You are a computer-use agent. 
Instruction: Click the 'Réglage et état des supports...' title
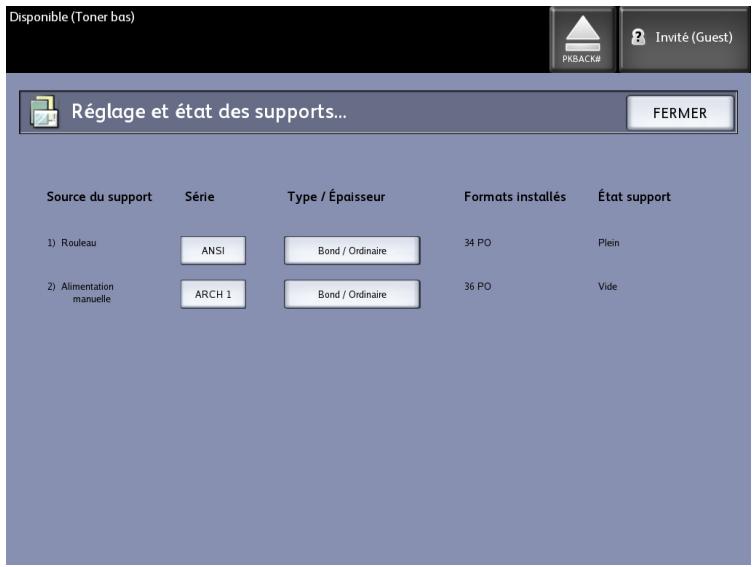coord(209,112)
